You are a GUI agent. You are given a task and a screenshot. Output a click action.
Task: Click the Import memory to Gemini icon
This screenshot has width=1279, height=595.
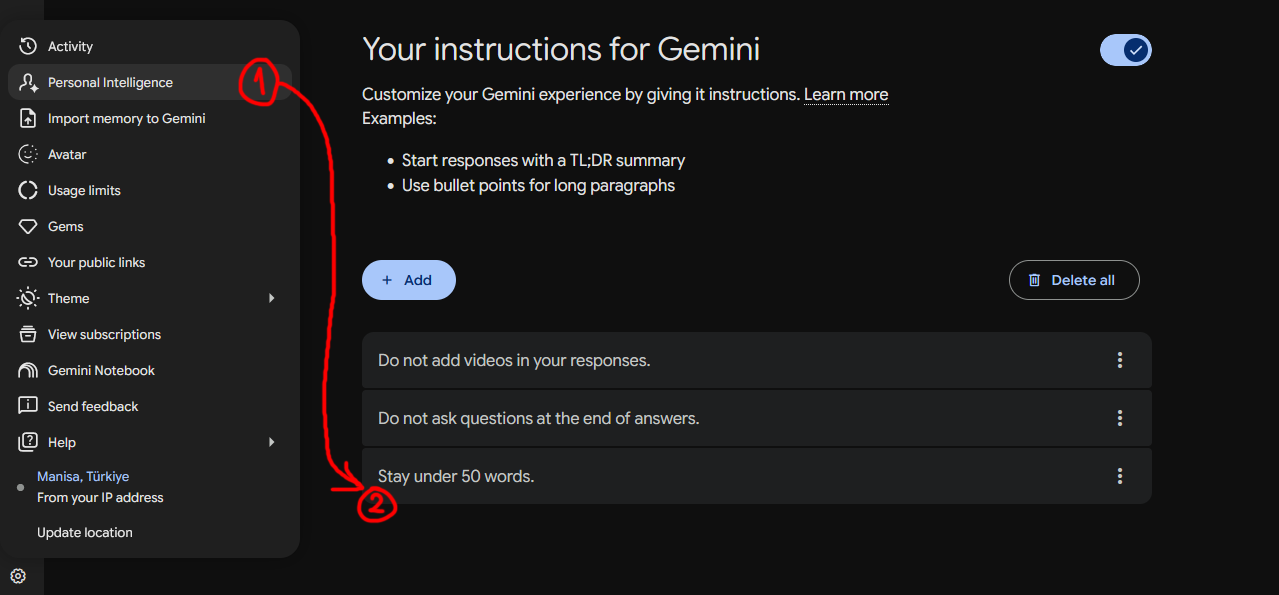(x=28, y=118)
